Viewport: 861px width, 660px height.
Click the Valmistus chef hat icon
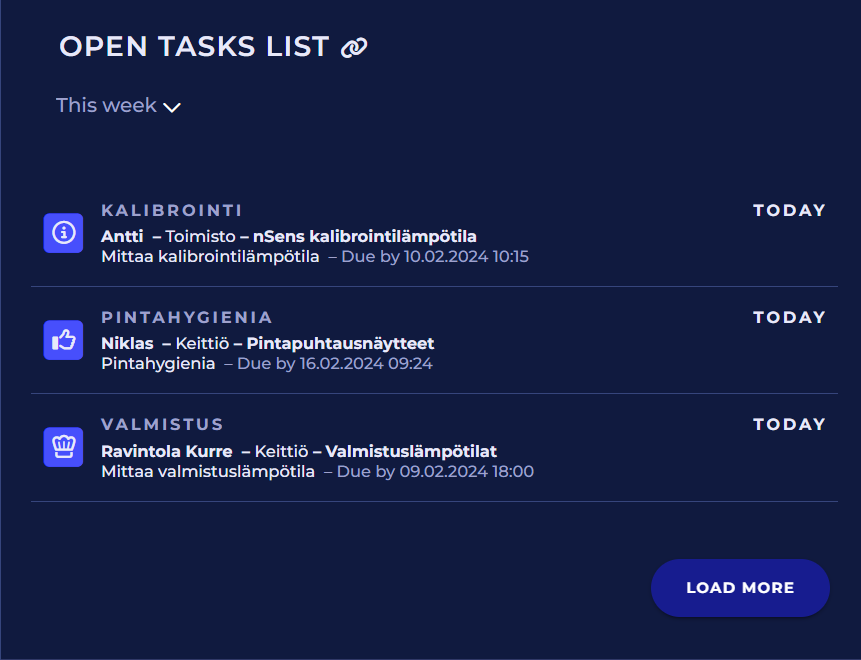[63, 447]
